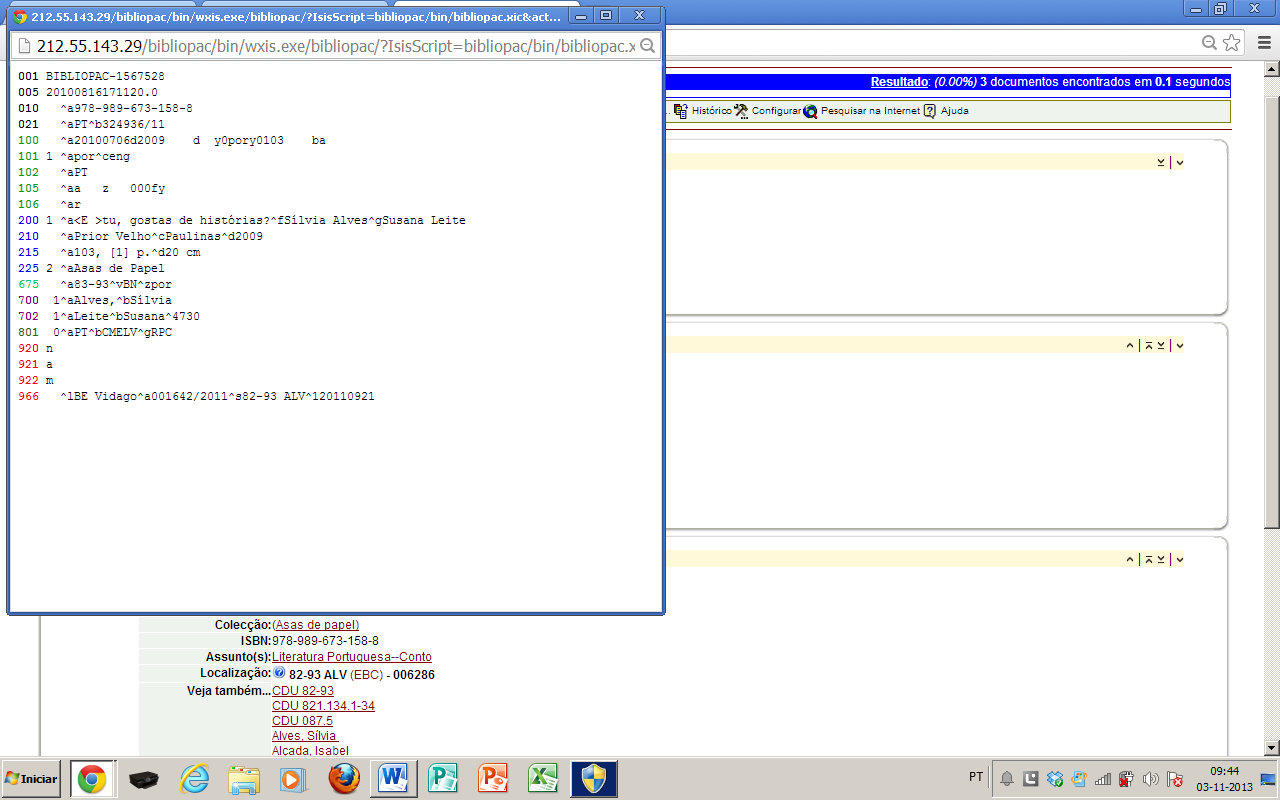Image resolution: width=1280 pixels, height=800 pixels.
Task: Launch Windows Media Player from taskbar
Action: click(x=294, y=778)
